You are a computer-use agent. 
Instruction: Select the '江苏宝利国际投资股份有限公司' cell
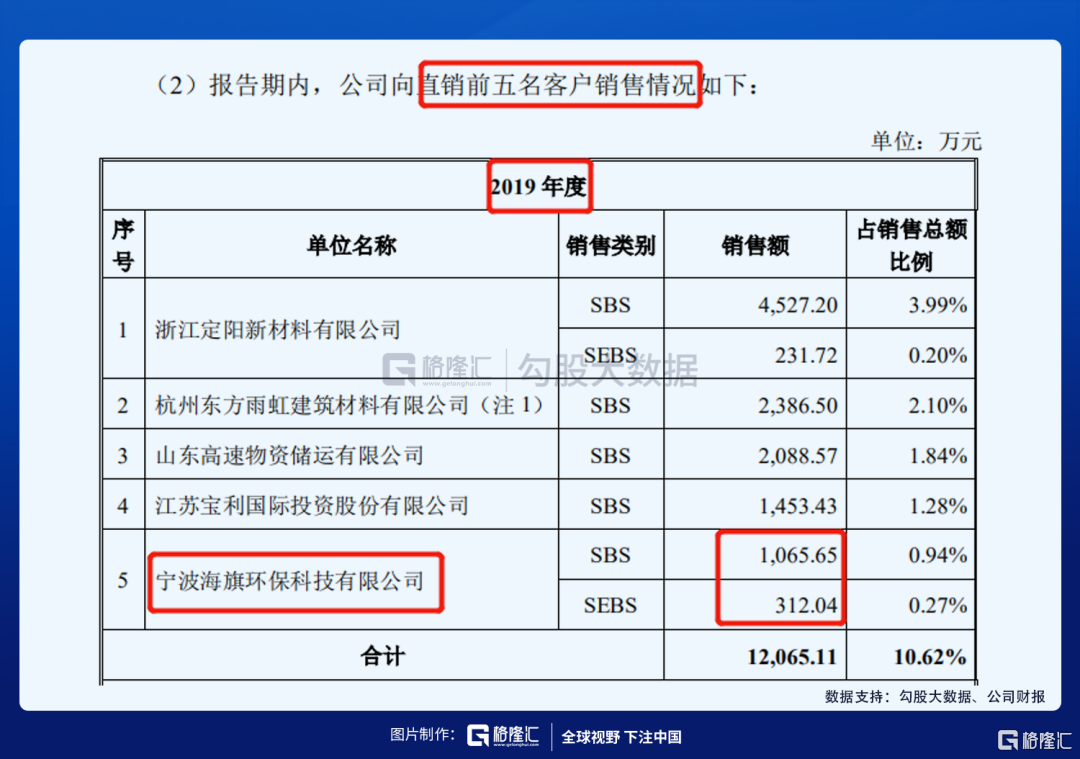[351, 505]
